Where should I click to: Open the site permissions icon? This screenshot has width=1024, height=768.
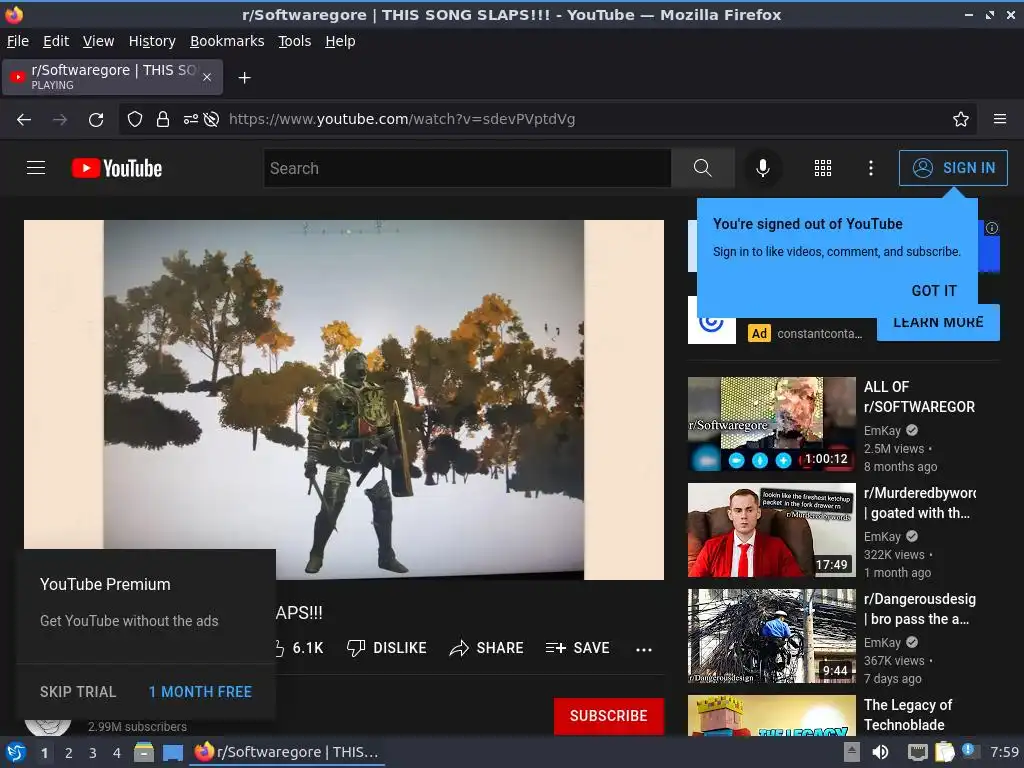pyautogui.click(x=190, y=120)
